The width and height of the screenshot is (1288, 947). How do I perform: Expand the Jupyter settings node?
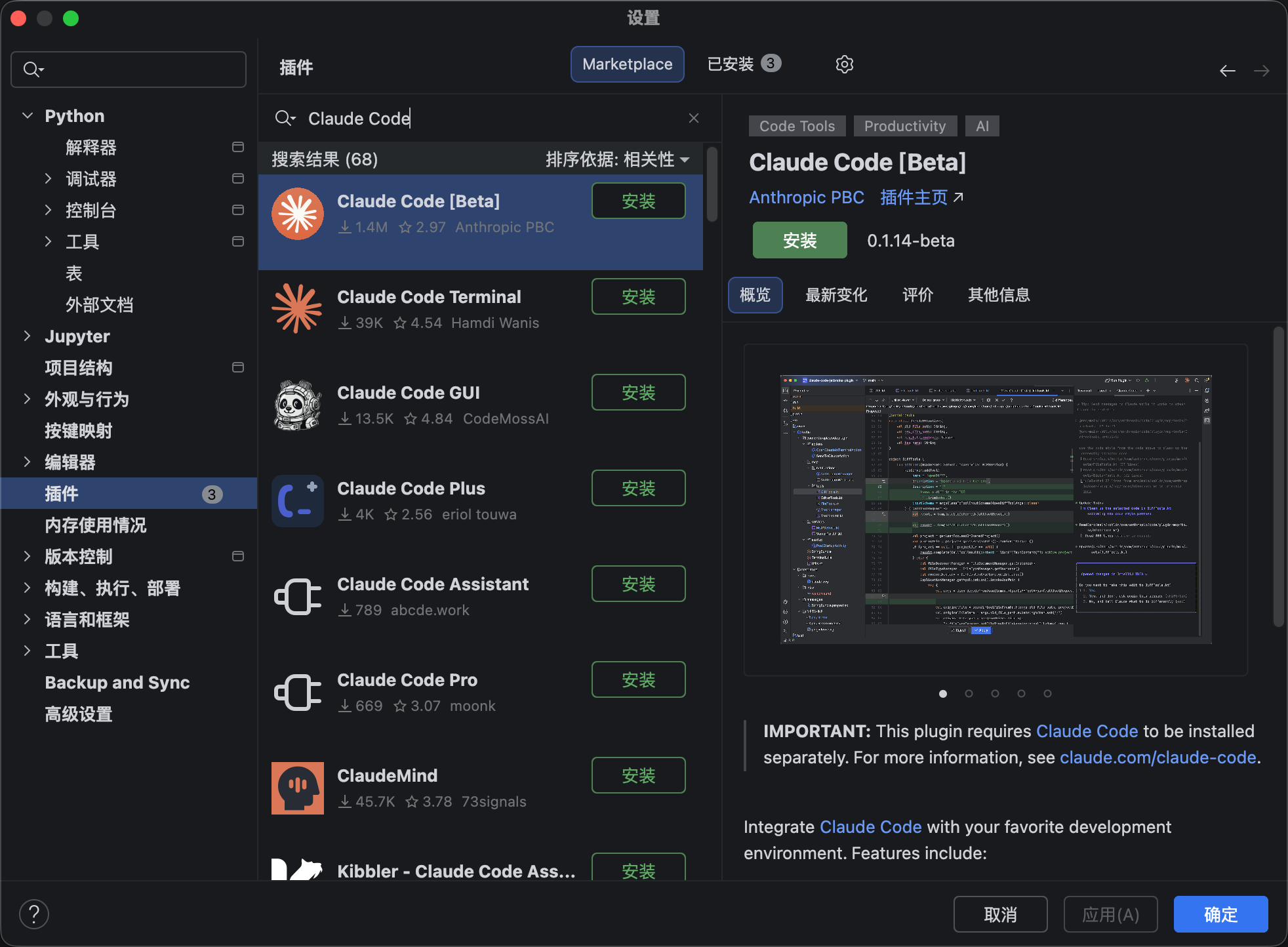[28, 336]
